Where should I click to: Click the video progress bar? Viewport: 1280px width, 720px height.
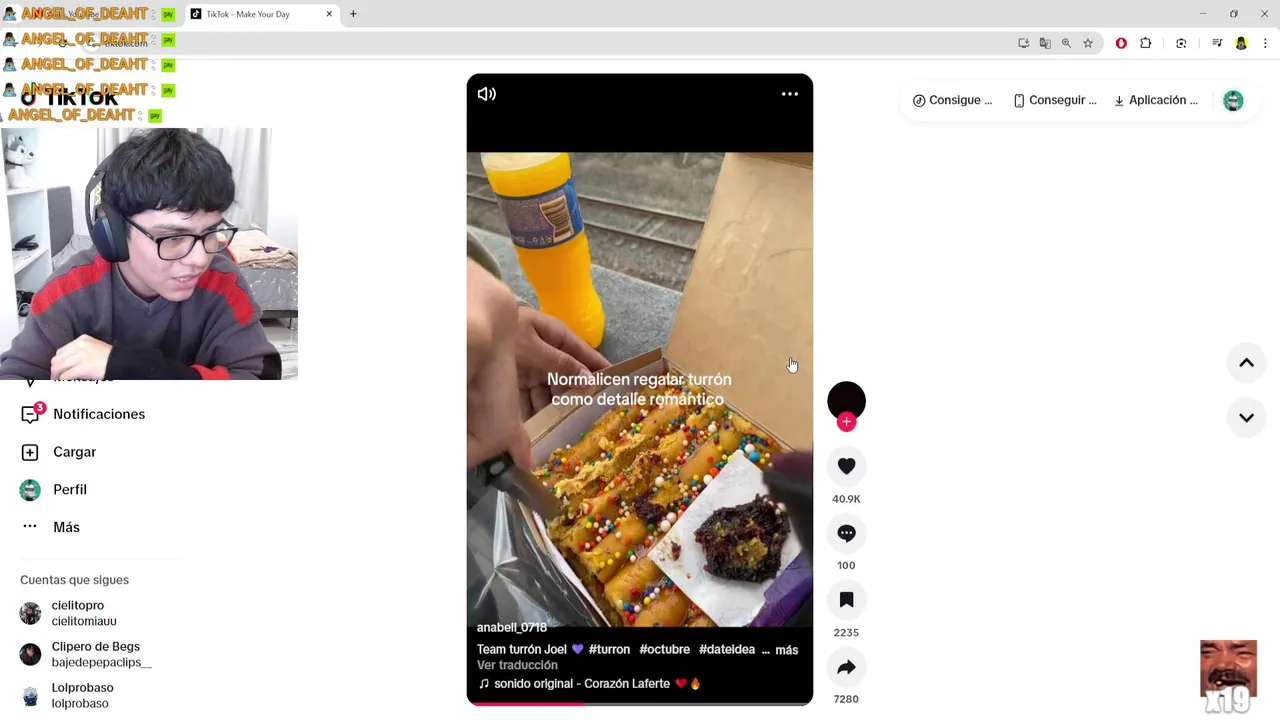pos(640,704)
